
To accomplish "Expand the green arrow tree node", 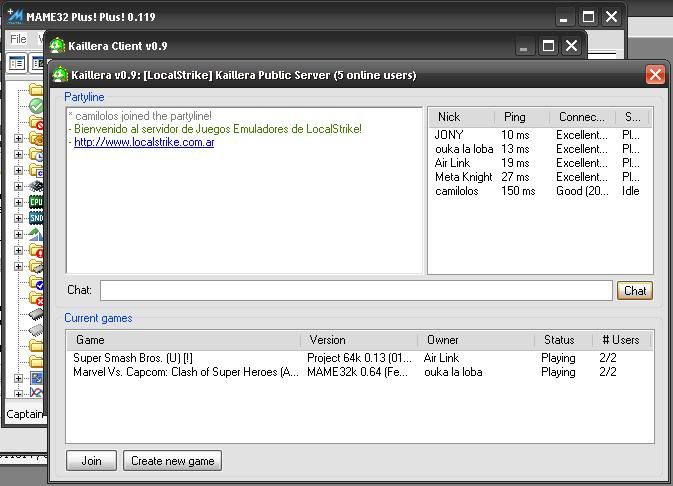I will coord(18,234).
